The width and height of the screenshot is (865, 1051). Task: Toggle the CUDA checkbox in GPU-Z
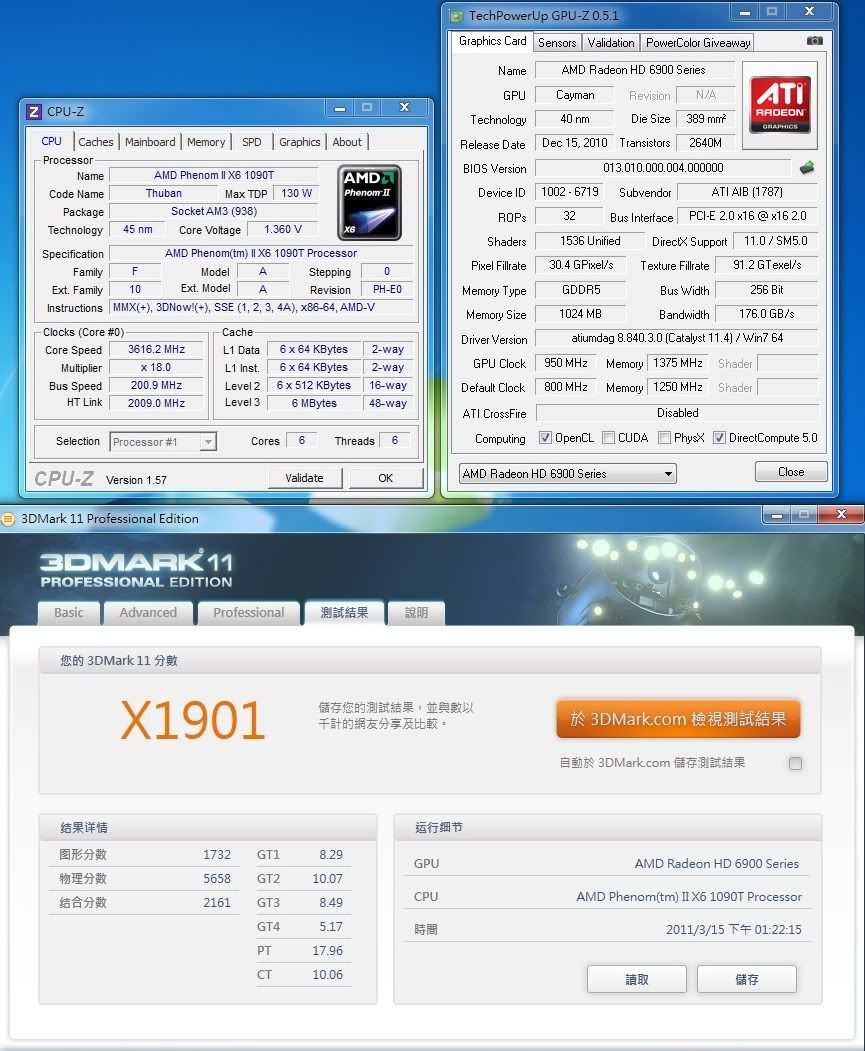point(608,438)
